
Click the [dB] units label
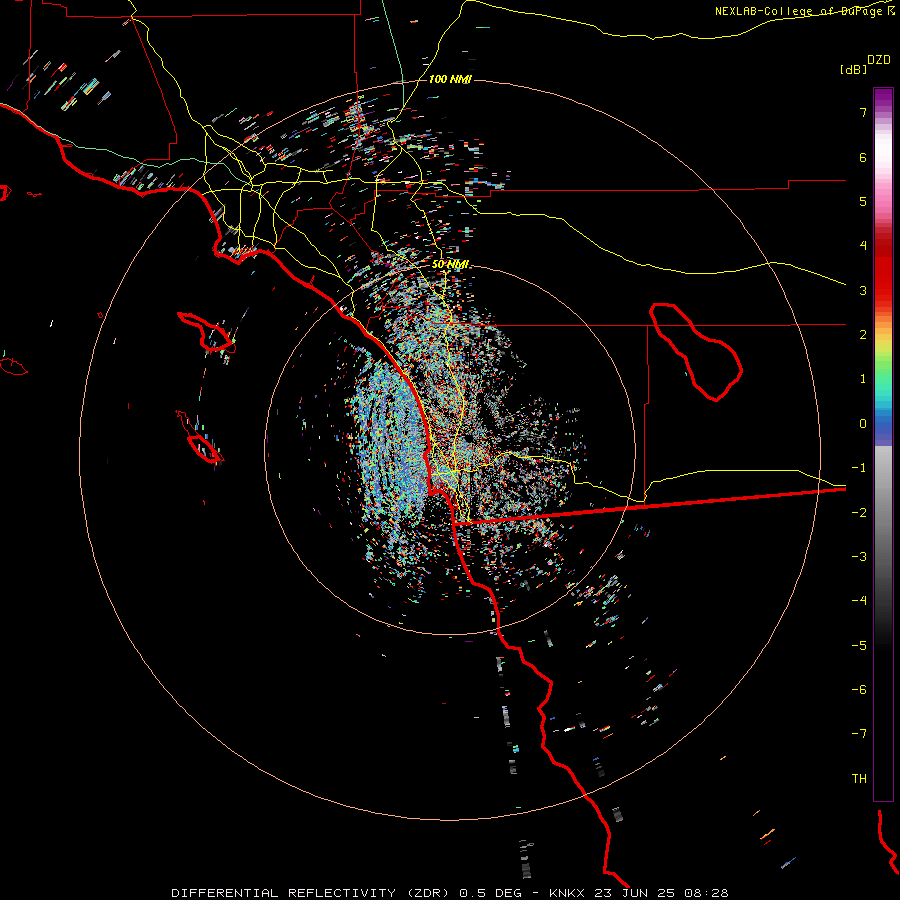[x=854, y=69]
